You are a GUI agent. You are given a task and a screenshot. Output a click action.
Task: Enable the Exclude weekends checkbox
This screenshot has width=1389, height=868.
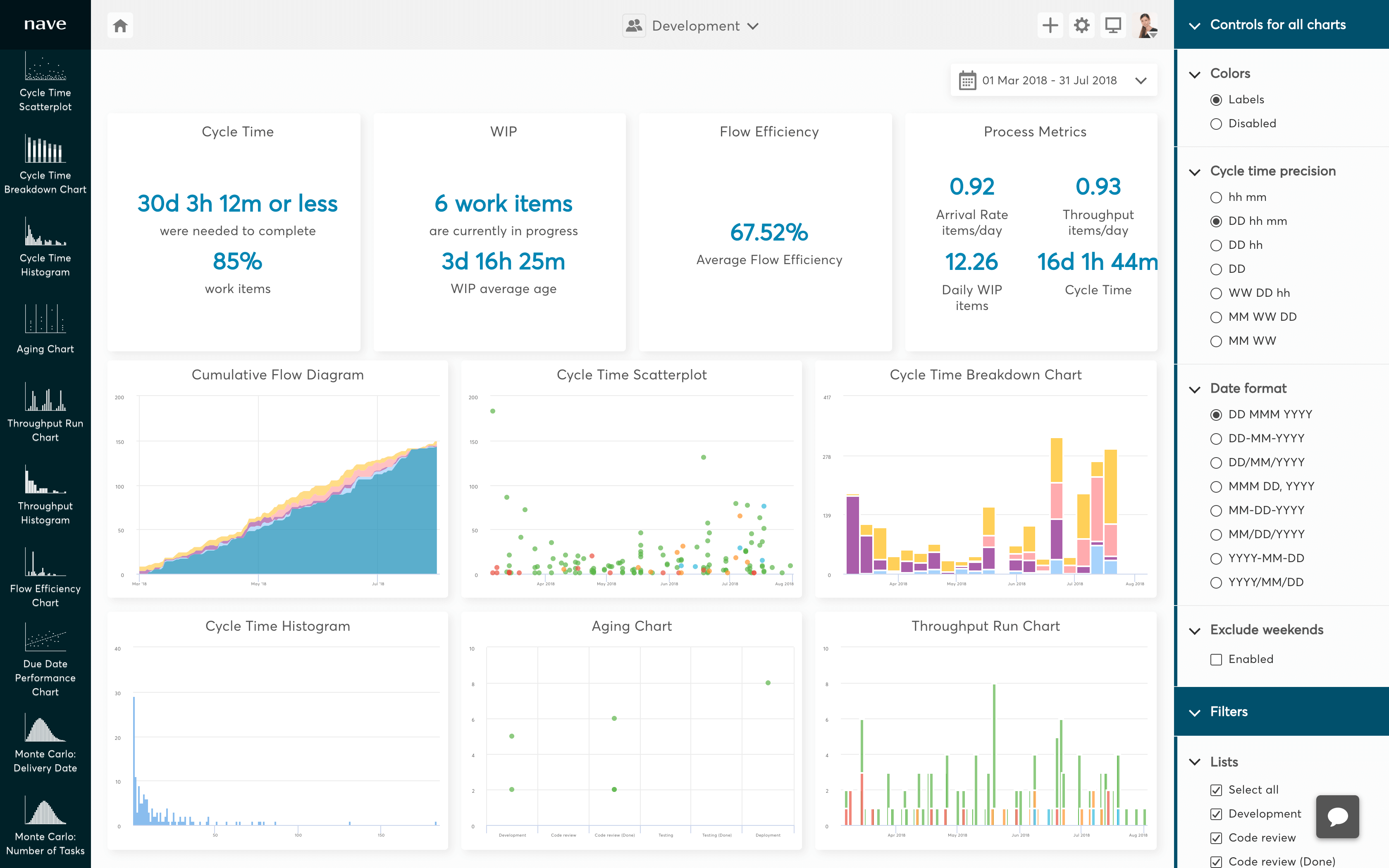(1216, 660)
